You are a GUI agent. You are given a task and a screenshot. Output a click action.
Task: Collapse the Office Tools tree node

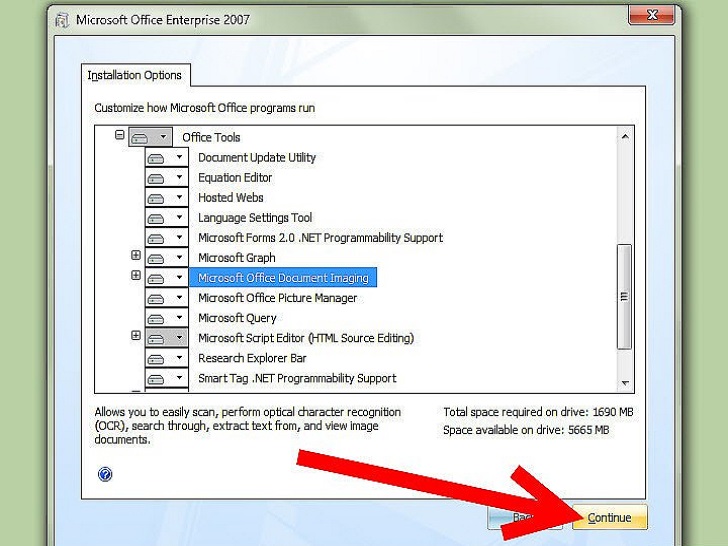pyautogui.click(x=120, y=136)
